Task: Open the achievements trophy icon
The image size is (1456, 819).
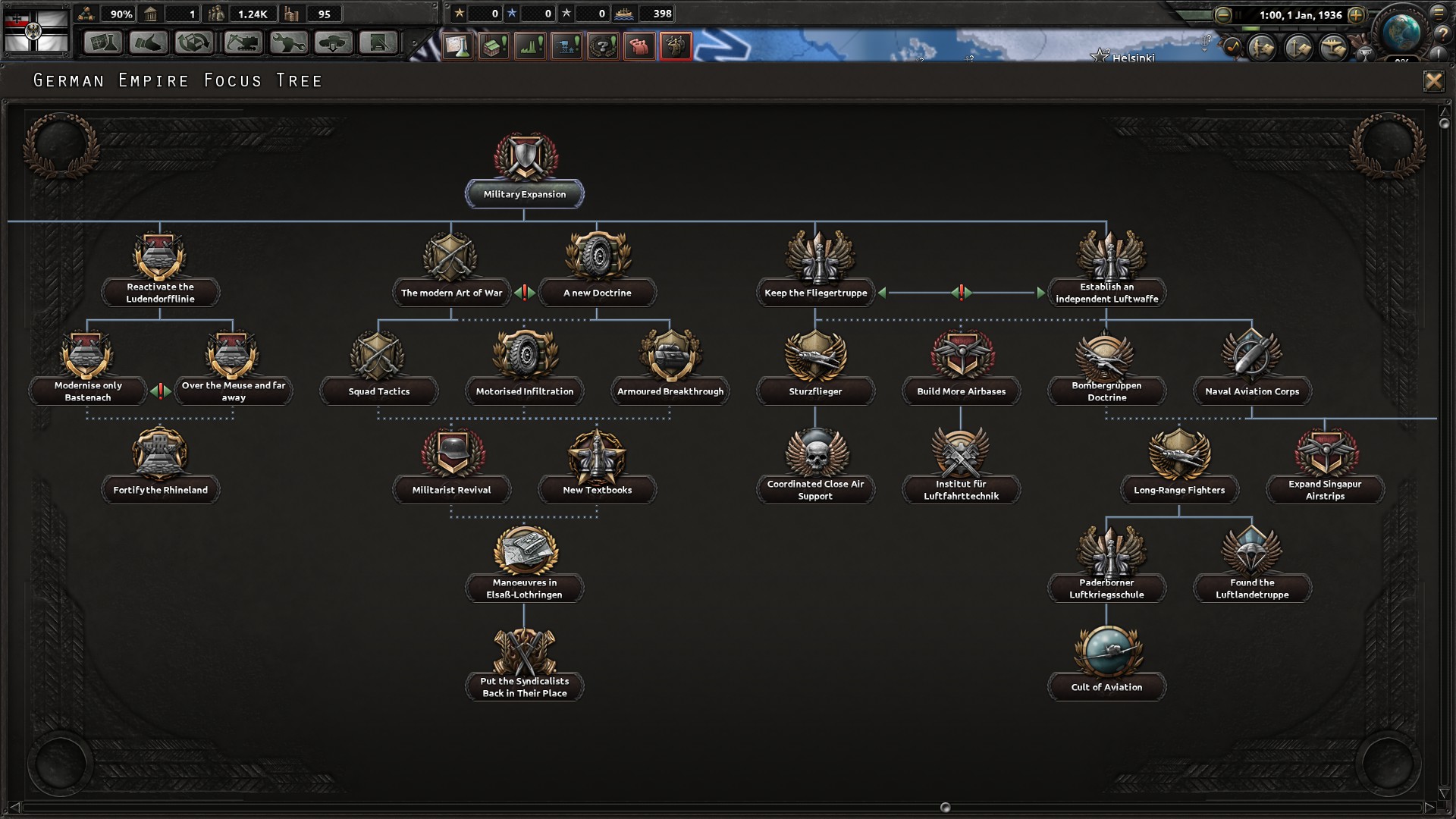Action: pyautogui.click(x=1364, y=55)
